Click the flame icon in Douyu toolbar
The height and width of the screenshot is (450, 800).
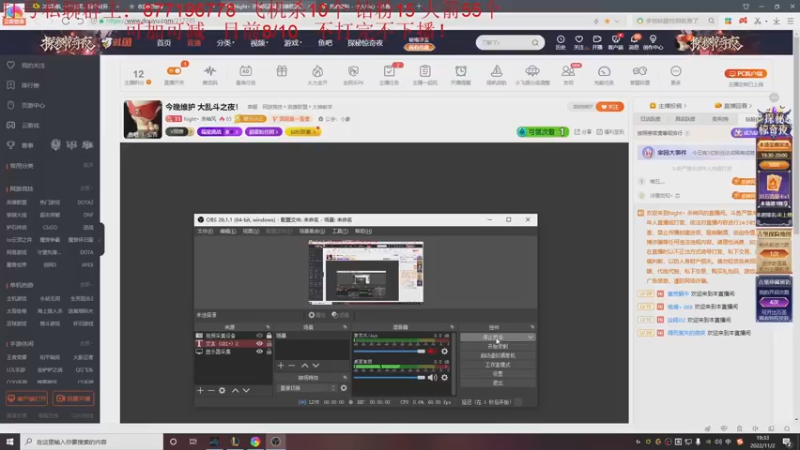[x=317, y=71]
